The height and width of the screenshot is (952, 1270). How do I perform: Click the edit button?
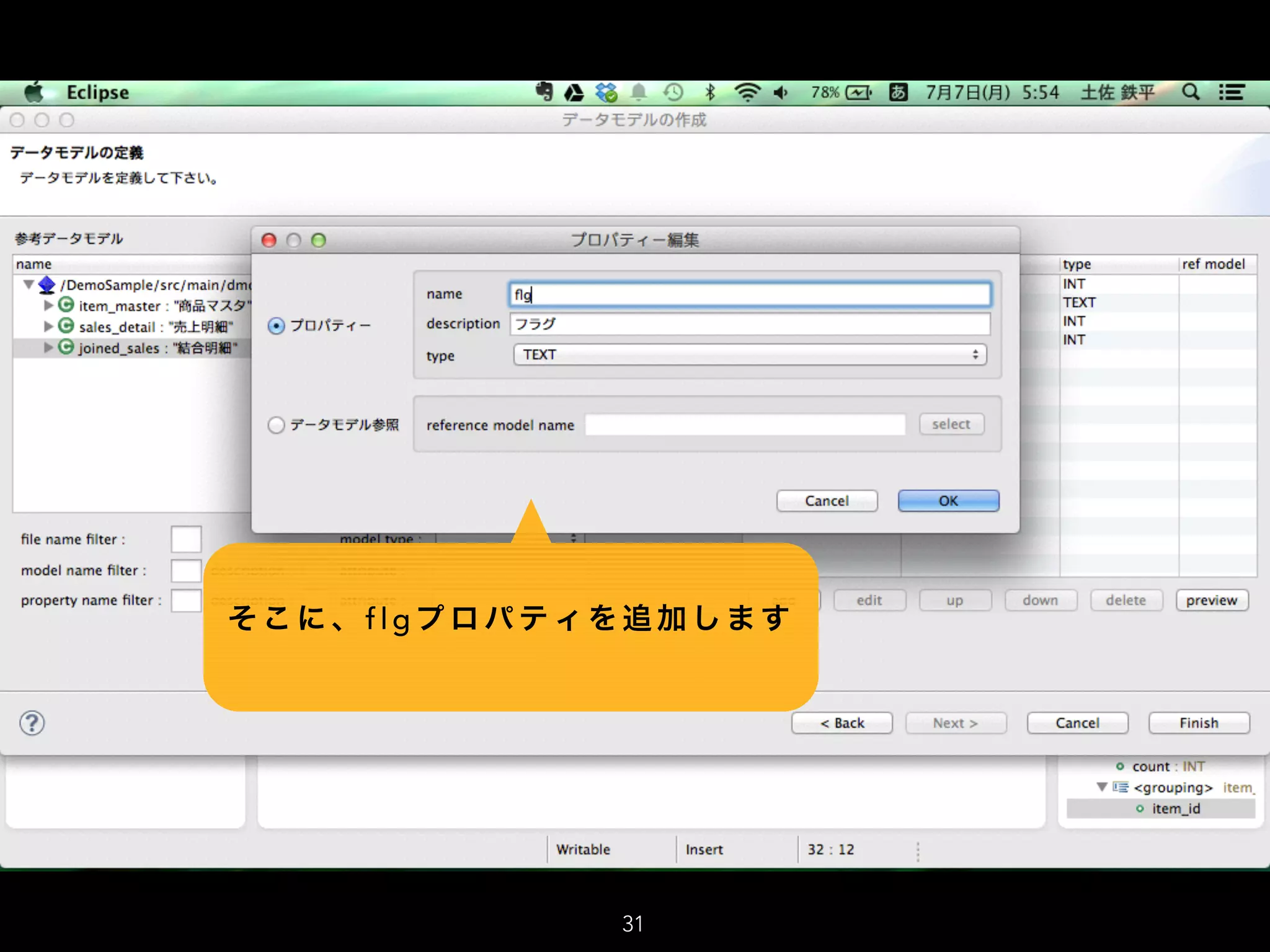[x=869, y=600]
